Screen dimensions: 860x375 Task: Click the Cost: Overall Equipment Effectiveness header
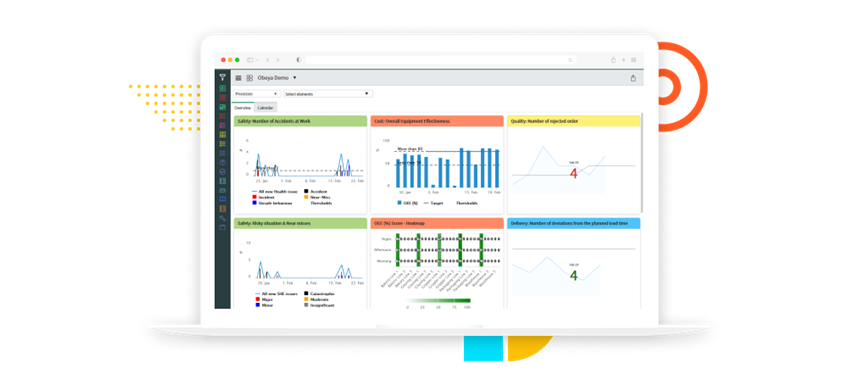tap(437, 121)
